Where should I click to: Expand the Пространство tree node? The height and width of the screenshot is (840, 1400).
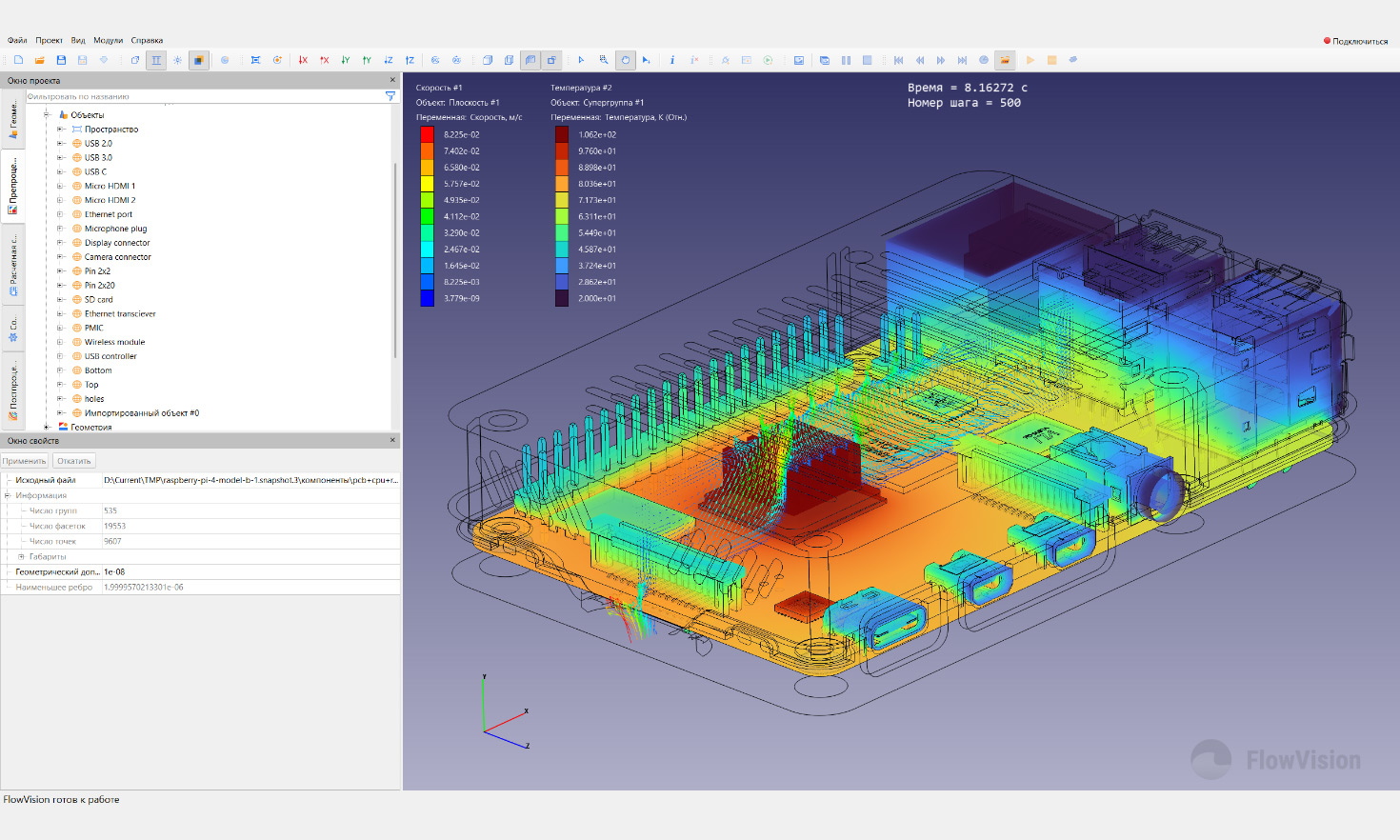click(x=60, y=130)
